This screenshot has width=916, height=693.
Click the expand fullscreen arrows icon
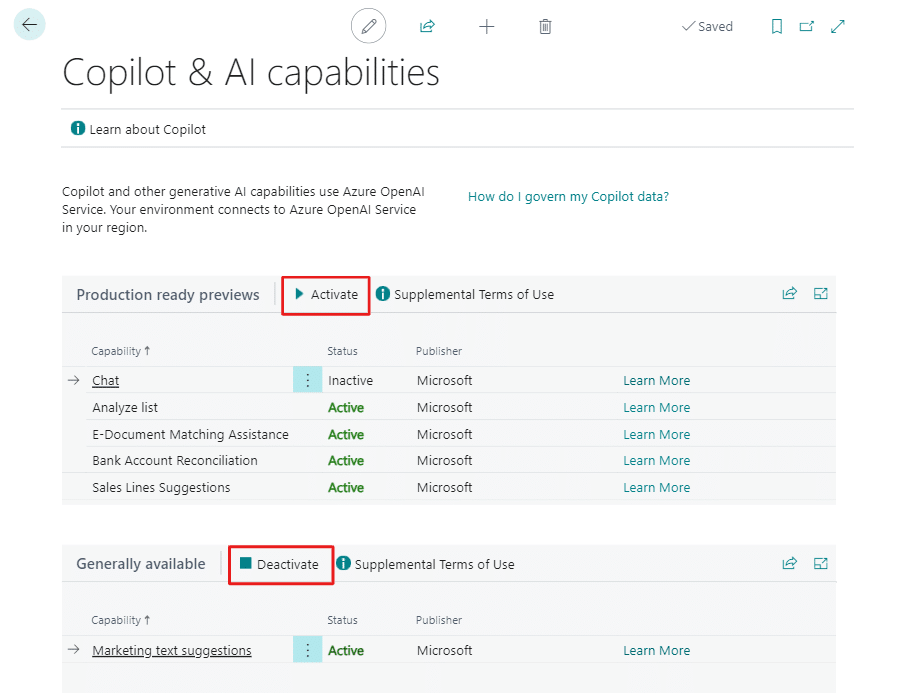coord(838,27)
